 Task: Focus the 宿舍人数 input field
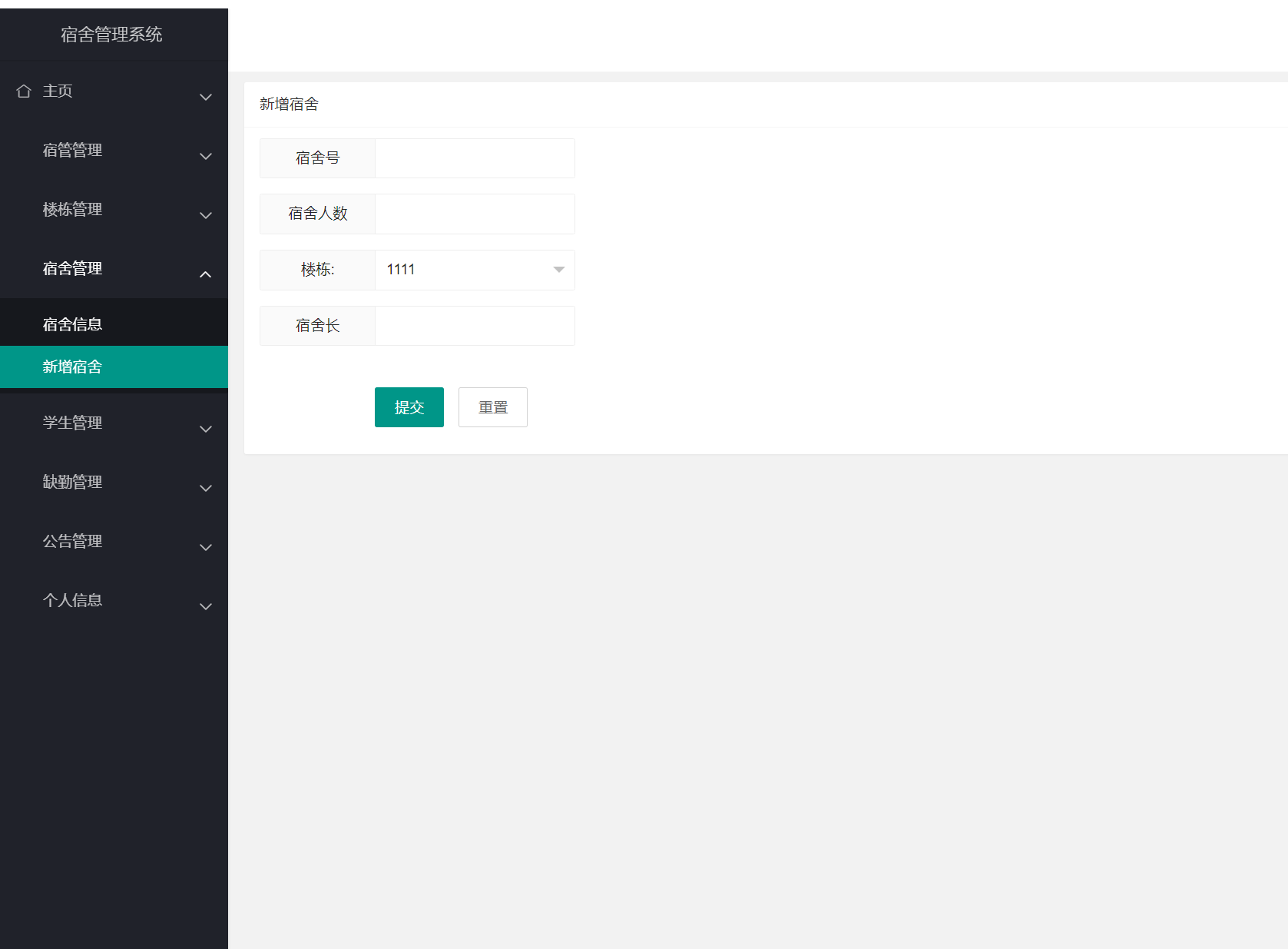click(475, 214)
